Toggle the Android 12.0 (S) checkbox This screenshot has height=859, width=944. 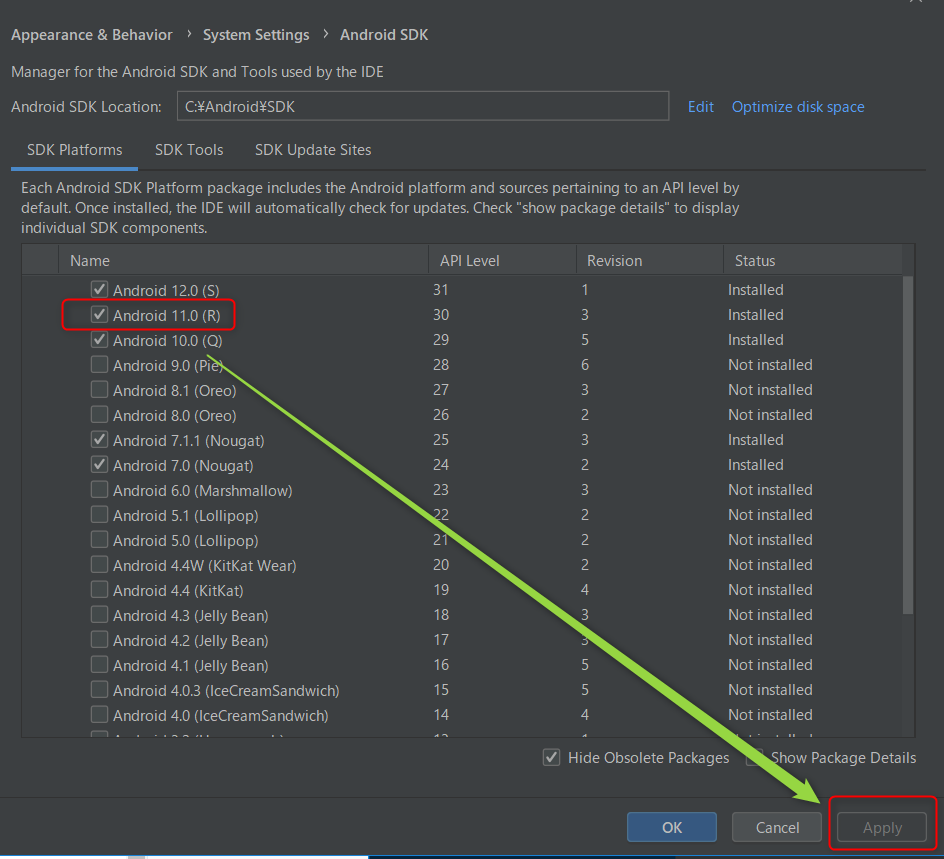(x=99, y=290)
